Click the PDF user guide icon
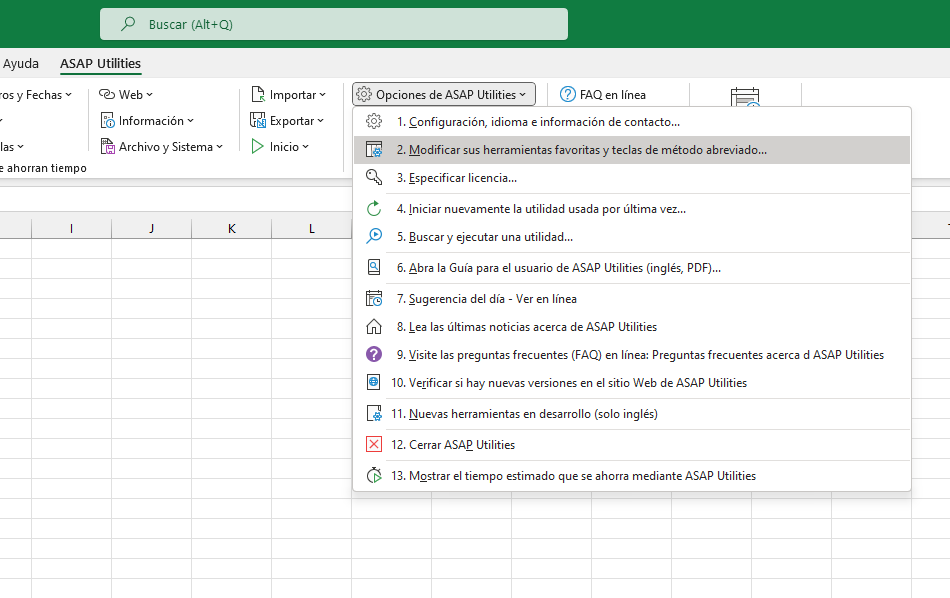The width and height of the screenshot is (950, 598). pyautogui.click(x=374, y=267)
